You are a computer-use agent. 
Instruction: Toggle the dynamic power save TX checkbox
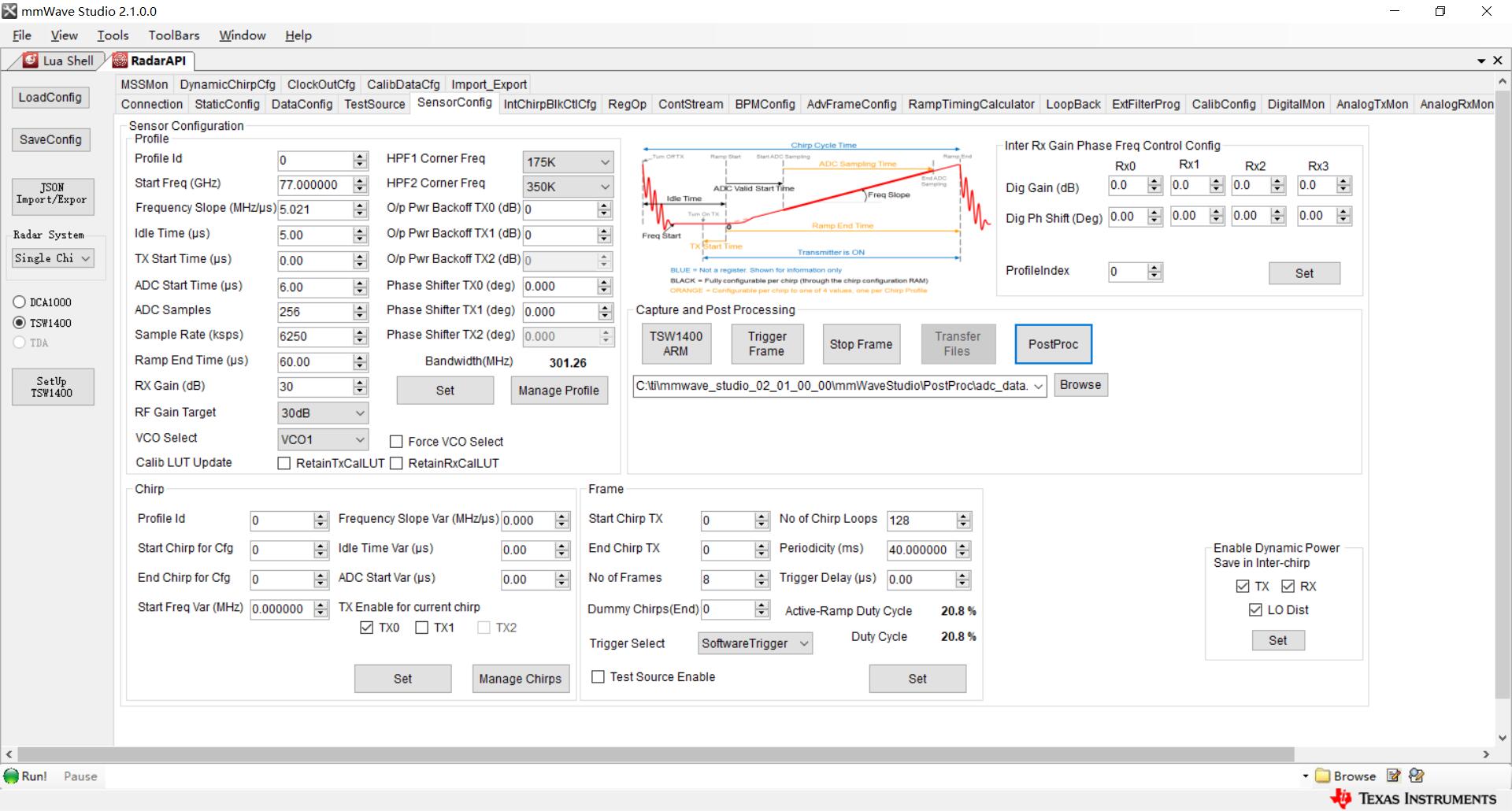click(x=1243, y=587)
